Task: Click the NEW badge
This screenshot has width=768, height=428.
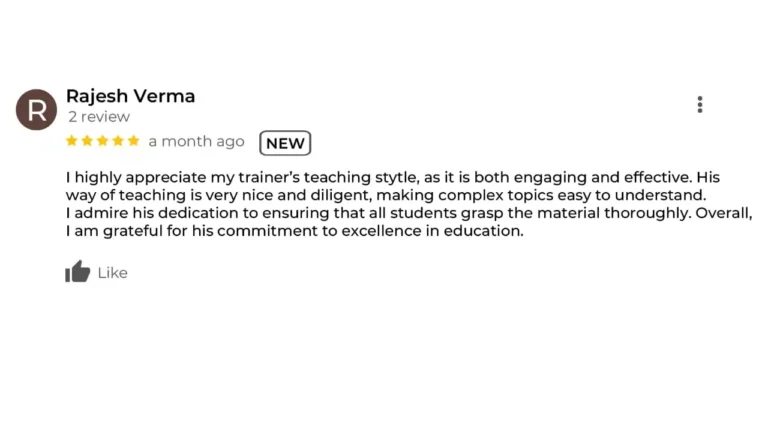Action: click(285, 143)
